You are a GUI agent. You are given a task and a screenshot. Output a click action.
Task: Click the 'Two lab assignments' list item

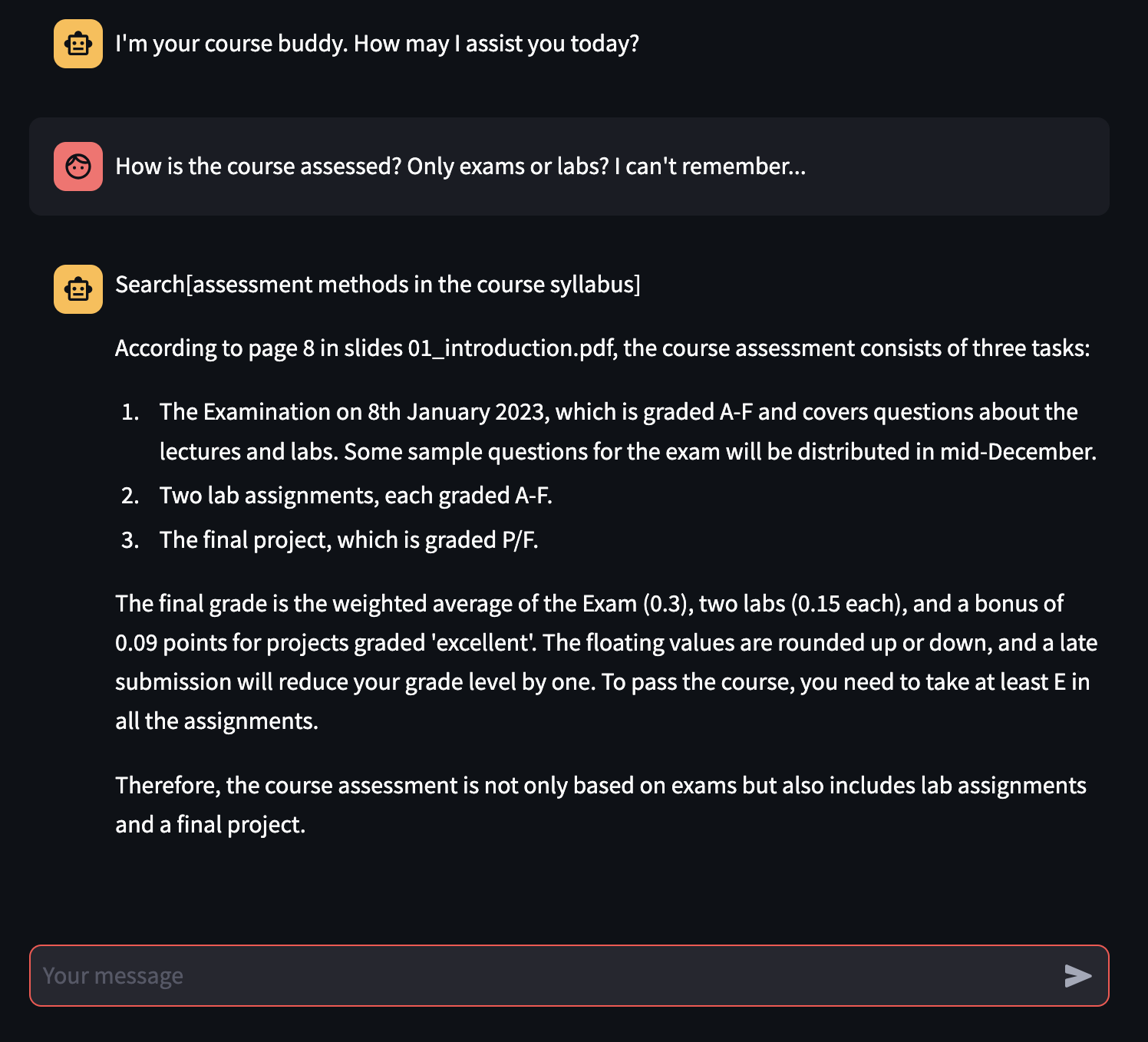[x=355, y=496]
